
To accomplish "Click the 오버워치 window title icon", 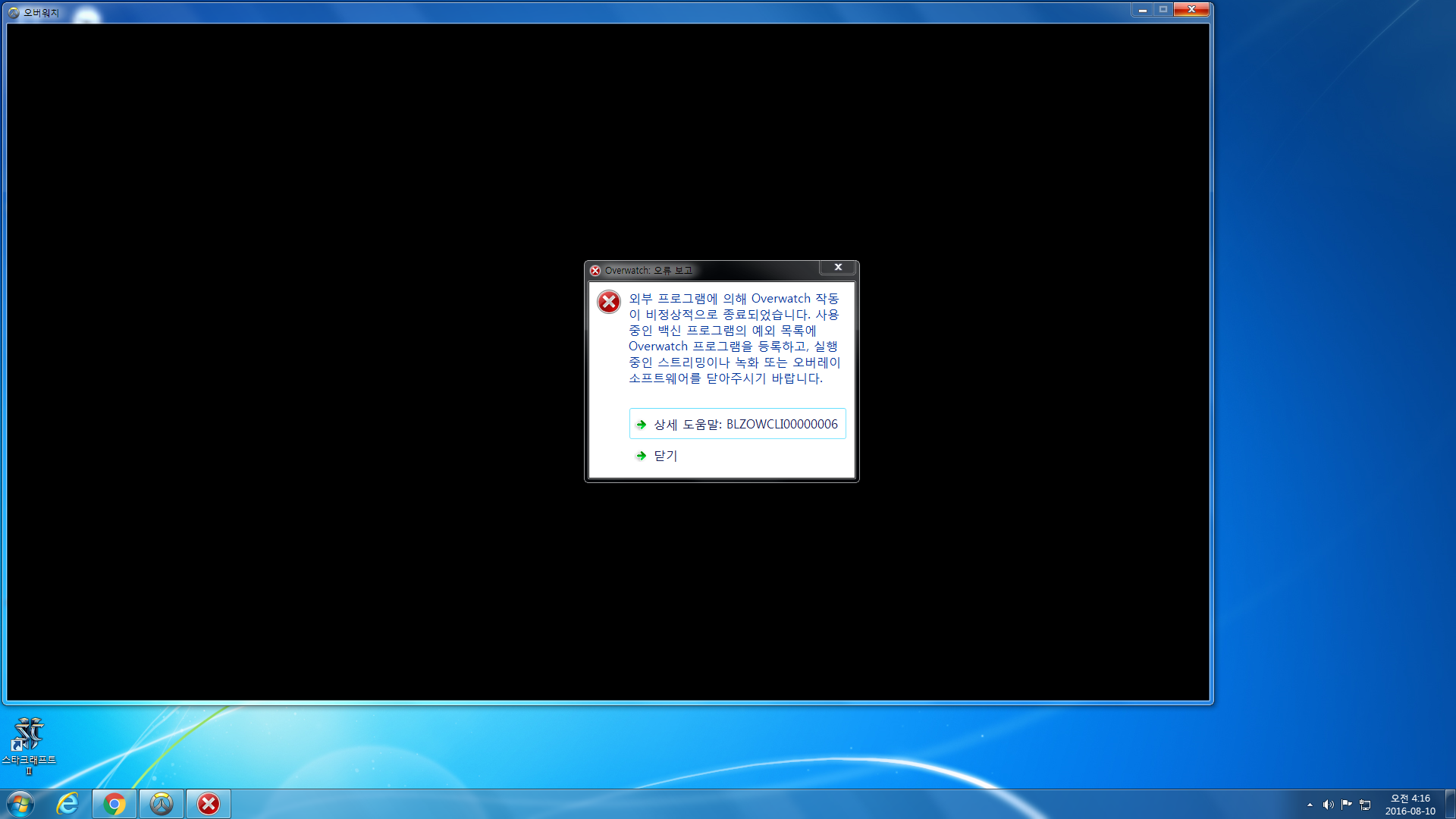I will (x=14, y=13).
